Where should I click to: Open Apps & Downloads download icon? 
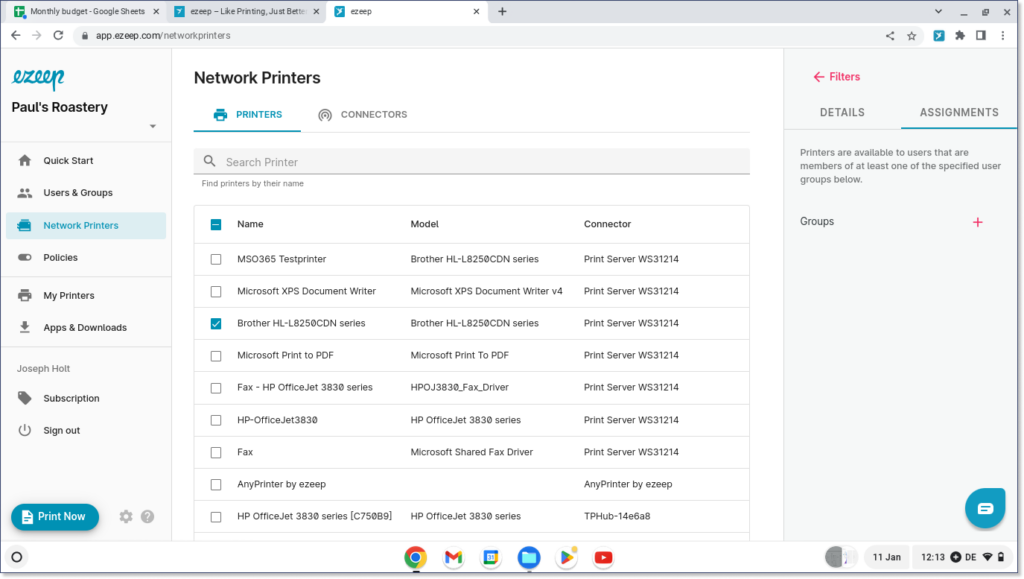(25, 327)
